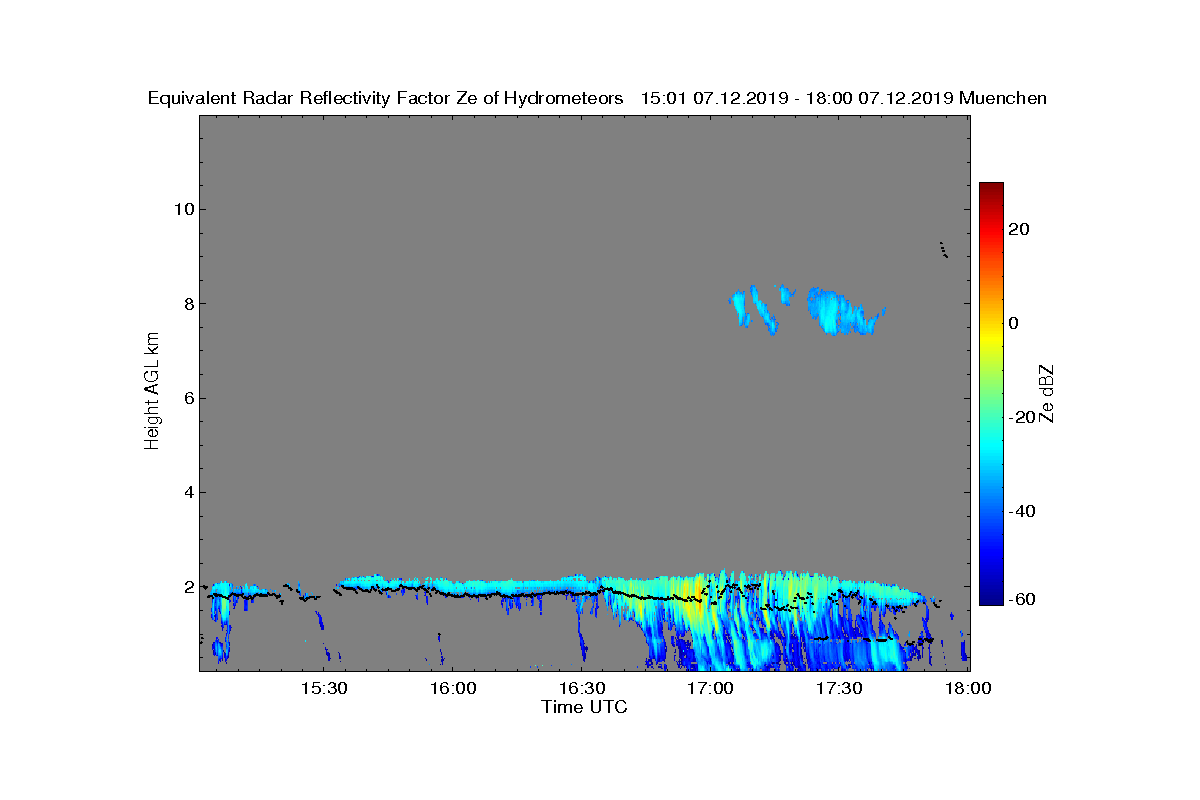Click the height tick label 2
Viewport: 1200px width, 800px height.
pos(187,586)
